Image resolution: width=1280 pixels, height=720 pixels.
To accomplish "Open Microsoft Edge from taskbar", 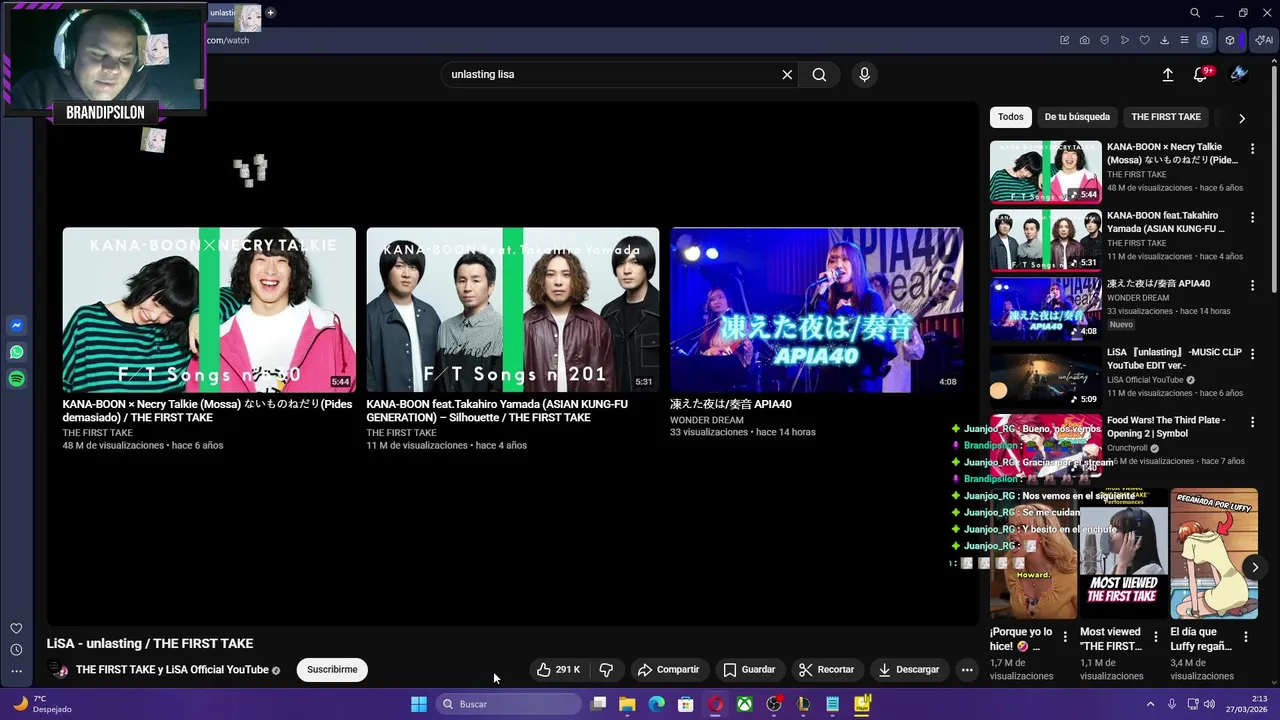I will point(656,704).
